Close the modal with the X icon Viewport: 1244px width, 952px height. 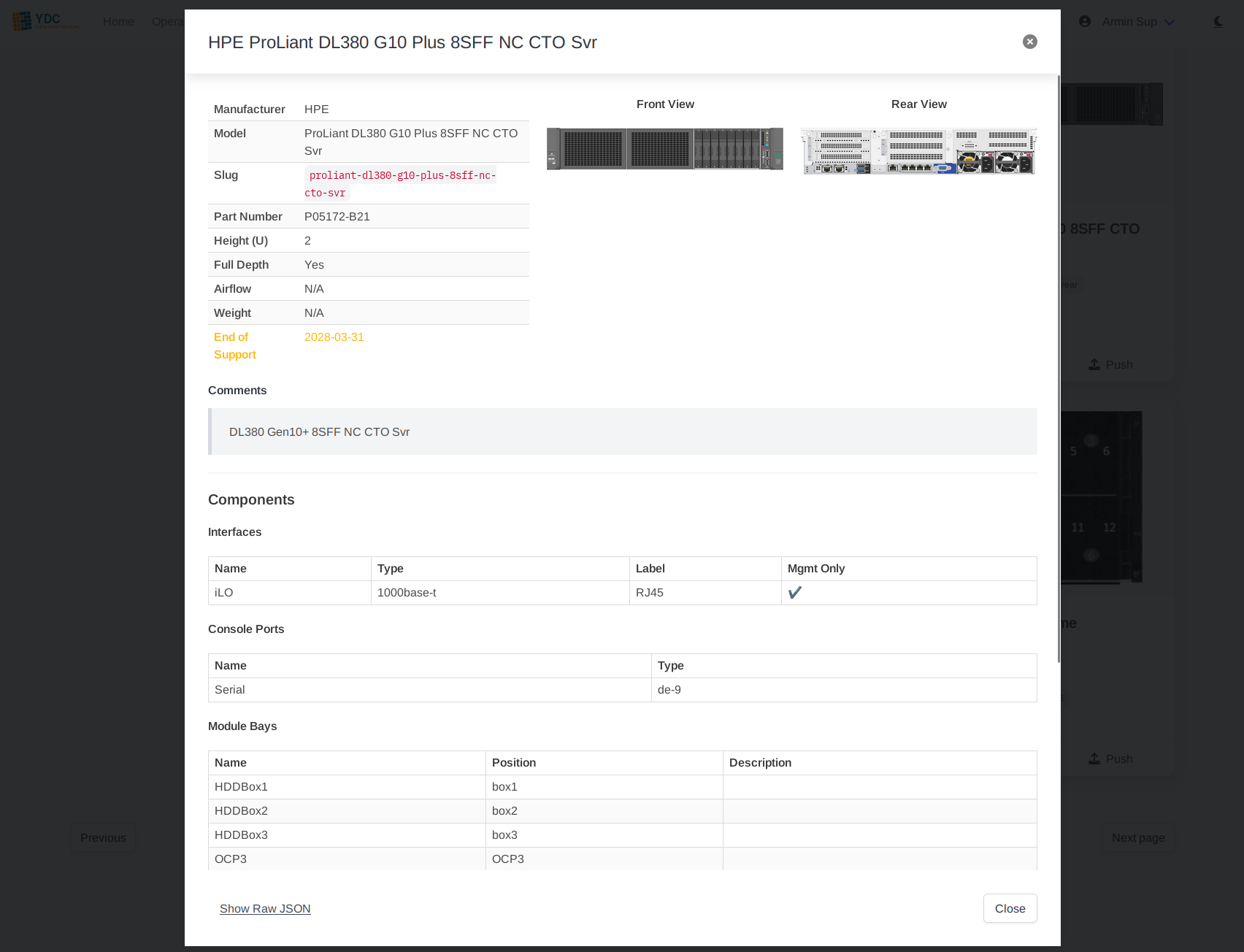[1030, 42]
